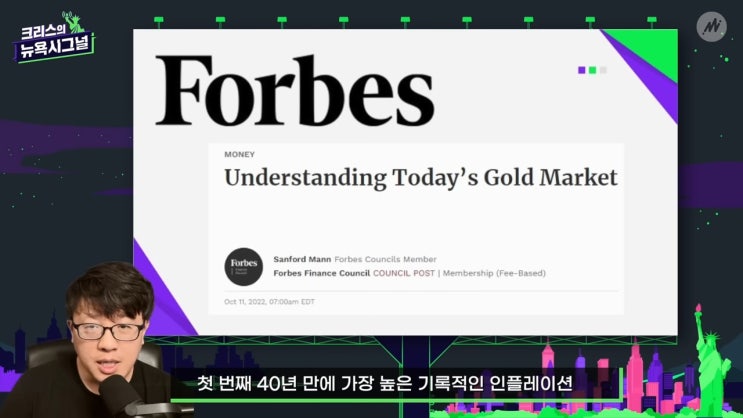The height and width of the screenshot is (418, 743).
Task: Click the Korean subtitle caption text
Action: (x=385, y=383)
